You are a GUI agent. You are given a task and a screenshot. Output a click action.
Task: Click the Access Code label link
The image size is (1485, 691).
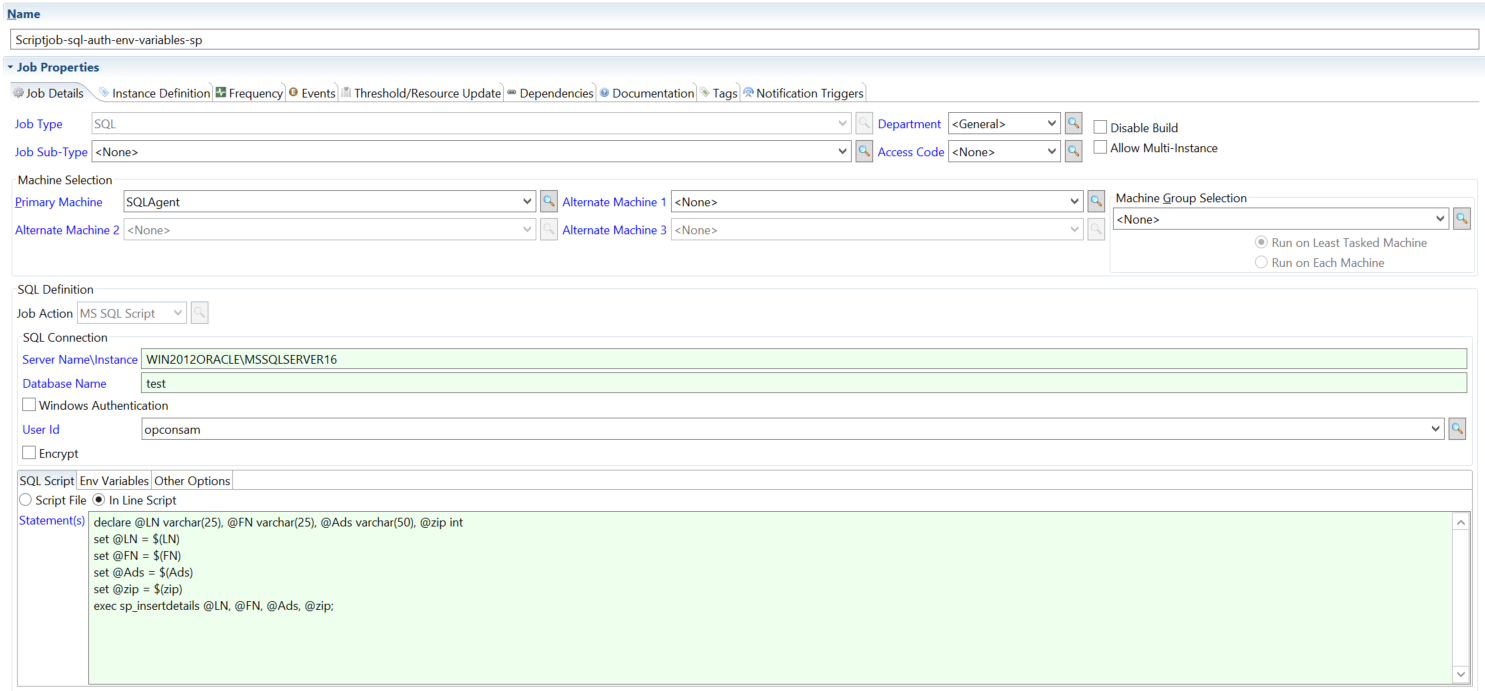[x=911, y=152]
